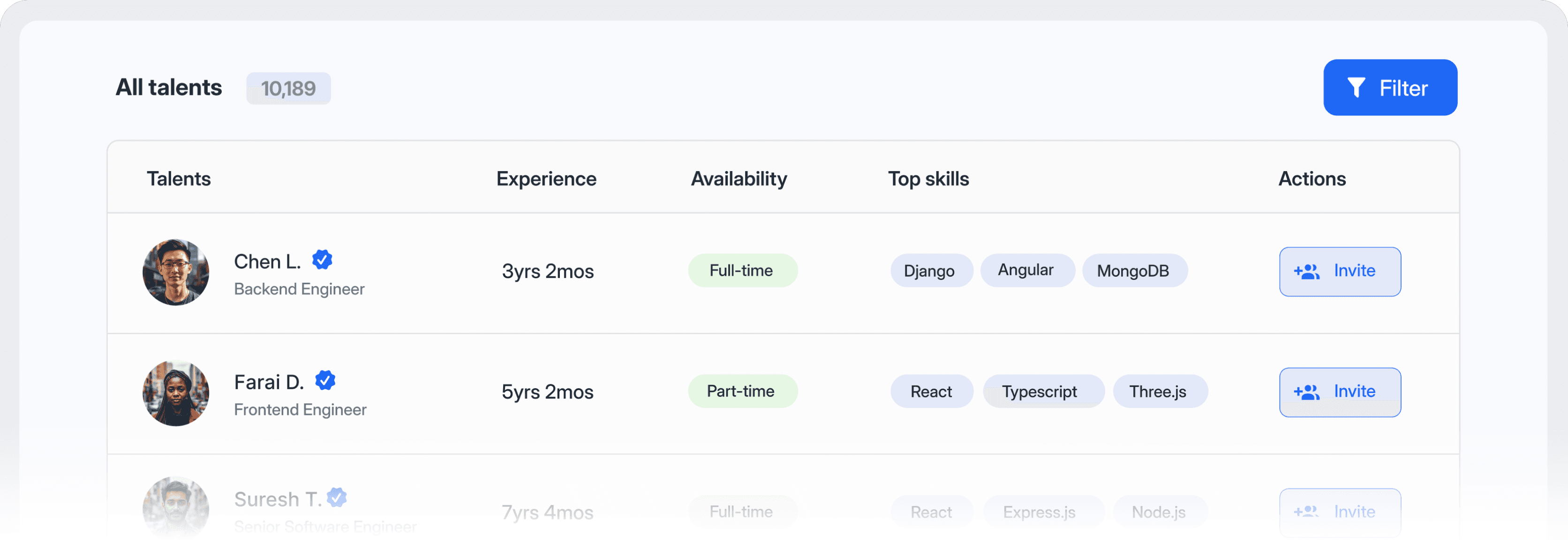
Task: Open Chen L.'s profile photo
Action: click(176, 272)
